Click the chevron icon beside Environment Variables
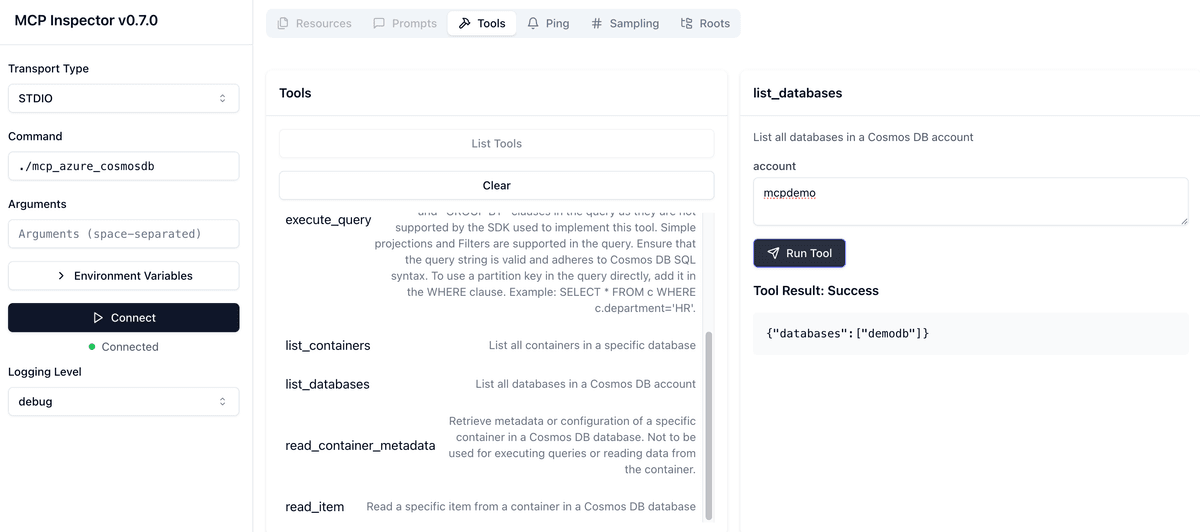 coord(61,276)
